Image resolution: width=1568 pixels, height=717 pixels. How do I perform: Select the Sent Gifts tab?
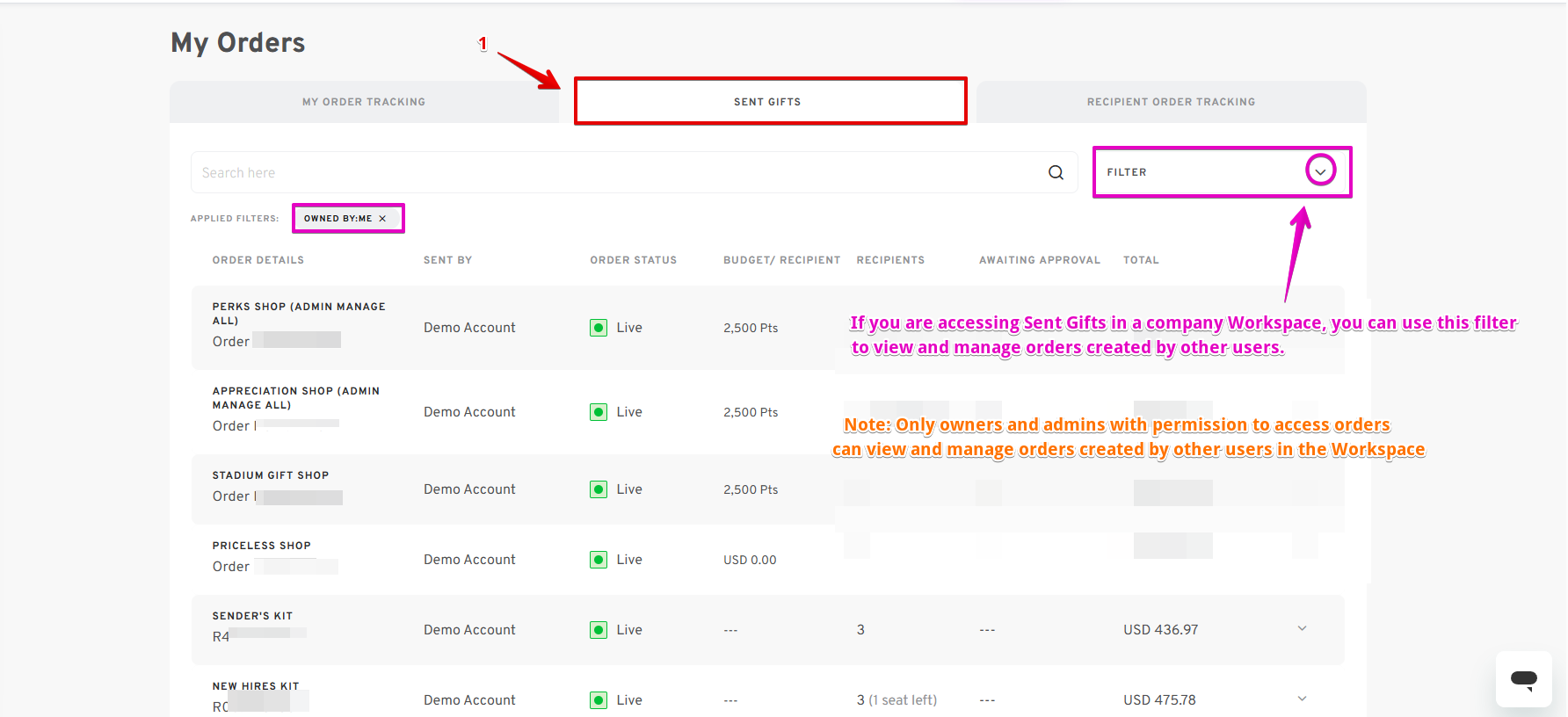coord(767,102)
